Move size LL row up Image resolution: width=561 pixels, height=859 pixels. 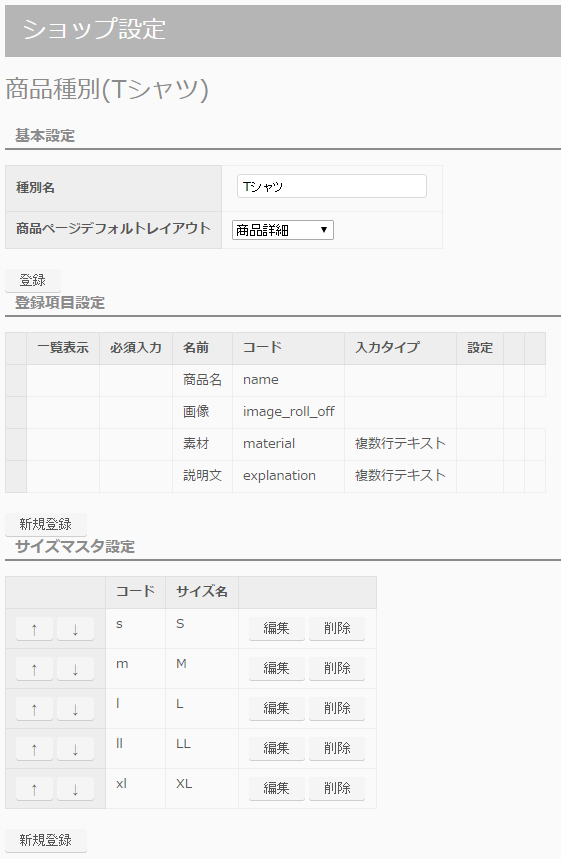point(35,748)
